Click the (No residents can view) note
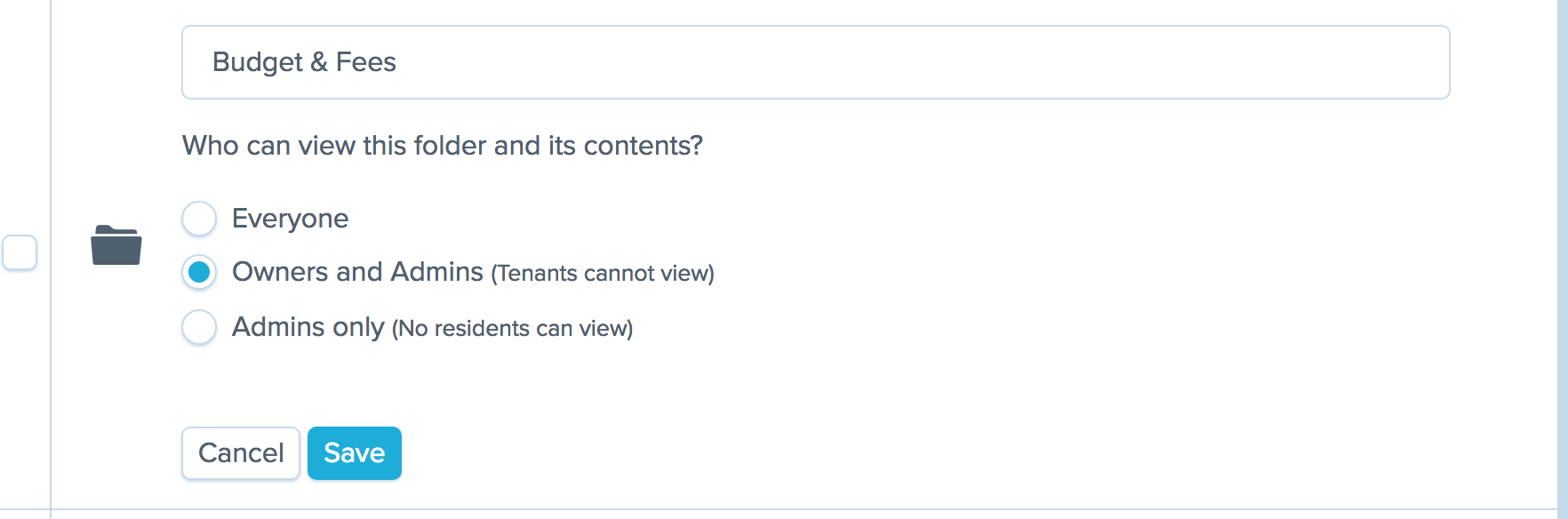This screenshot has height=519, width=1568. pos(512,329)
